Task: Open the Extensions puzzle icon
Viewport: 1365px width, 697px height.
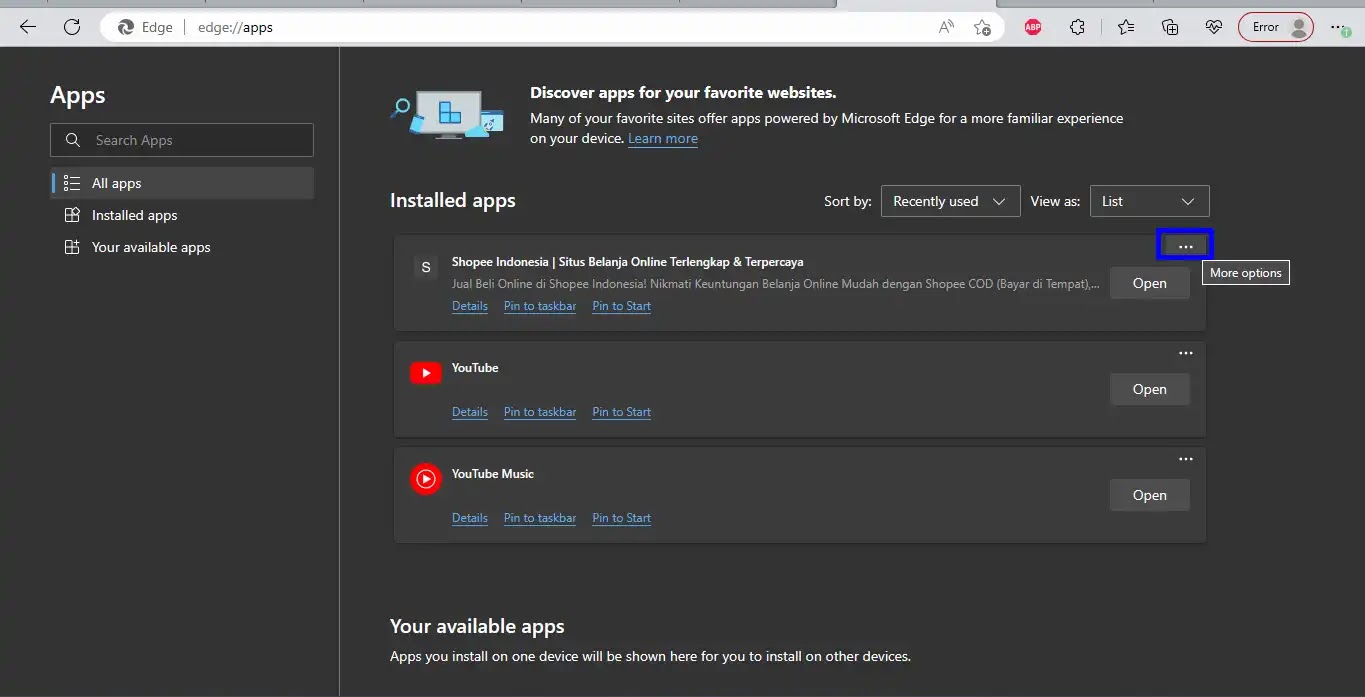Action: 1077,27
